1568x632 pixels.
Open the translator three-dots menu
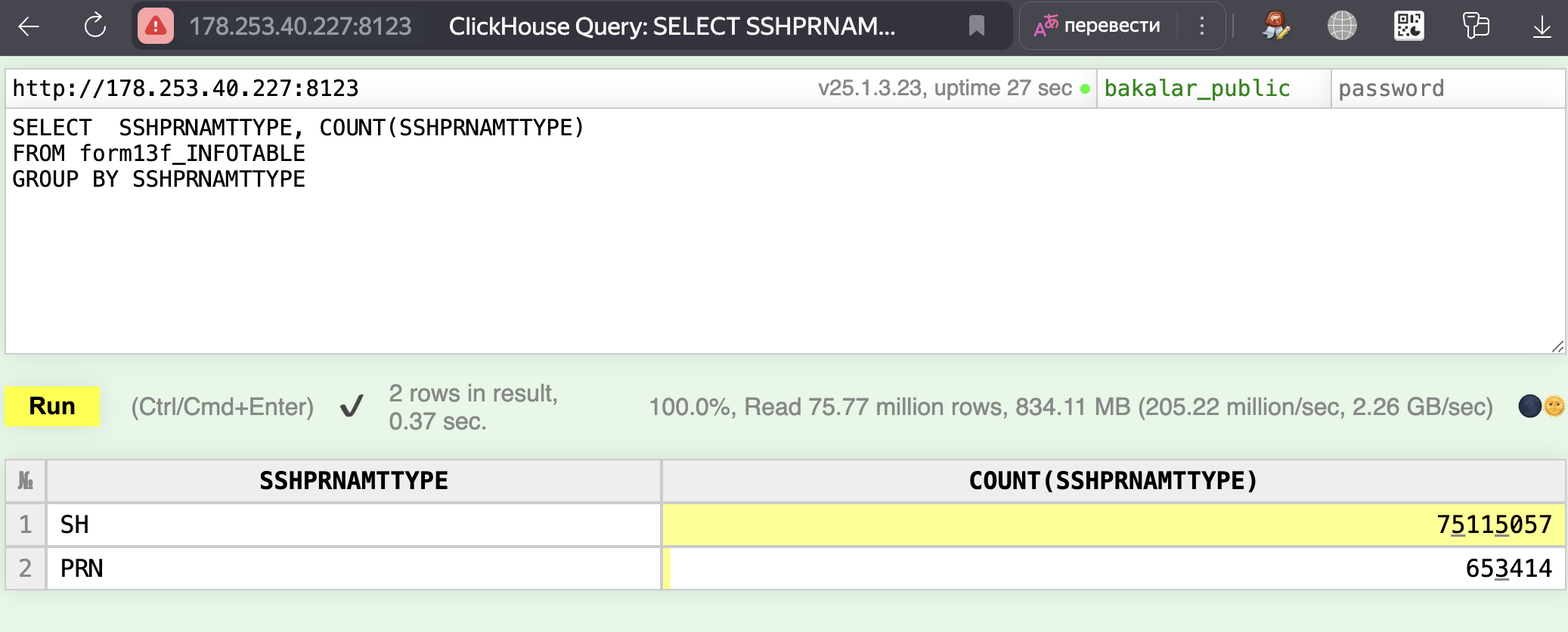(x=1201, y=26)
